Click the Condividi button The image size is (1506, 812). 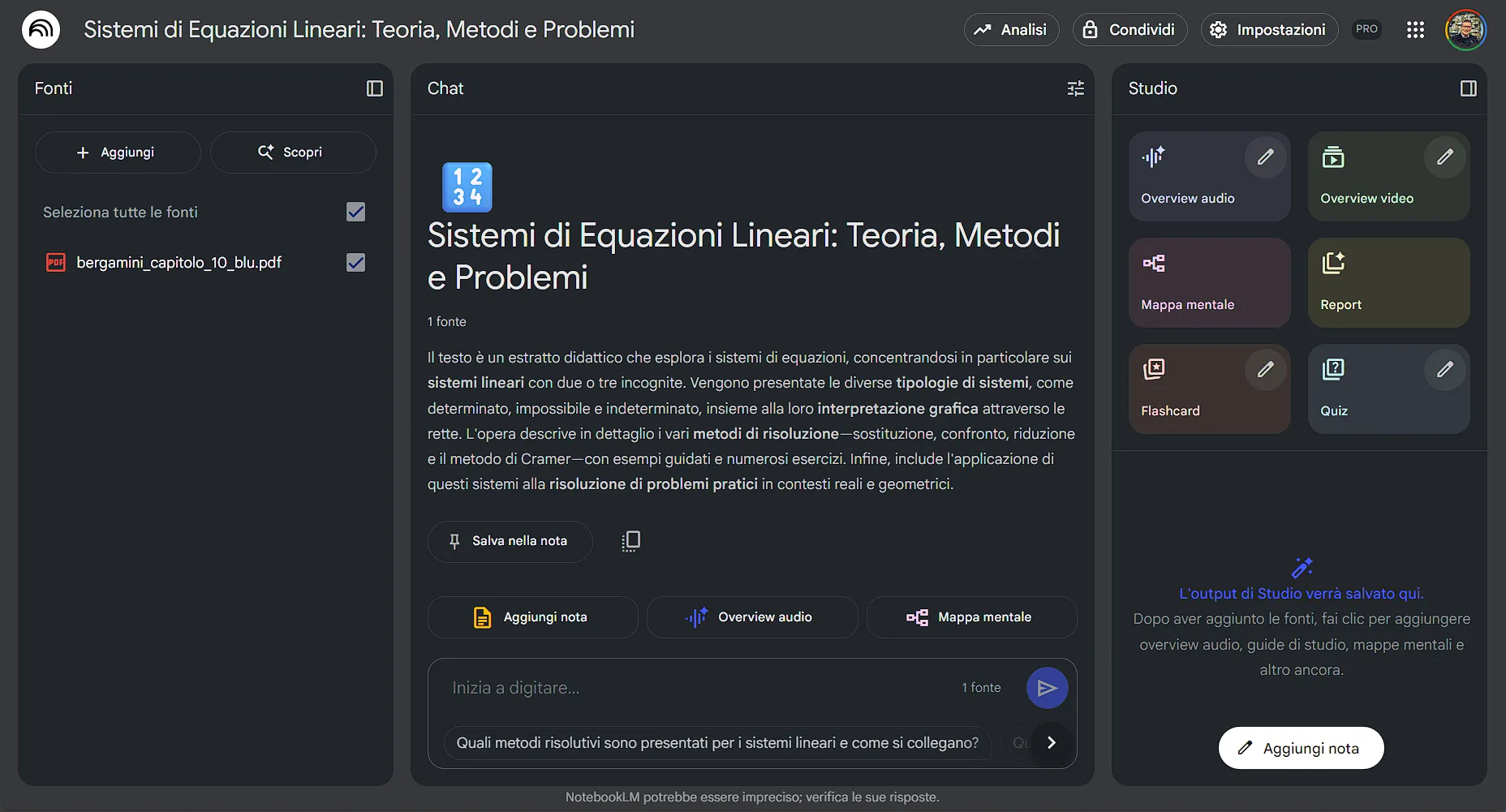coord(1129,30)
